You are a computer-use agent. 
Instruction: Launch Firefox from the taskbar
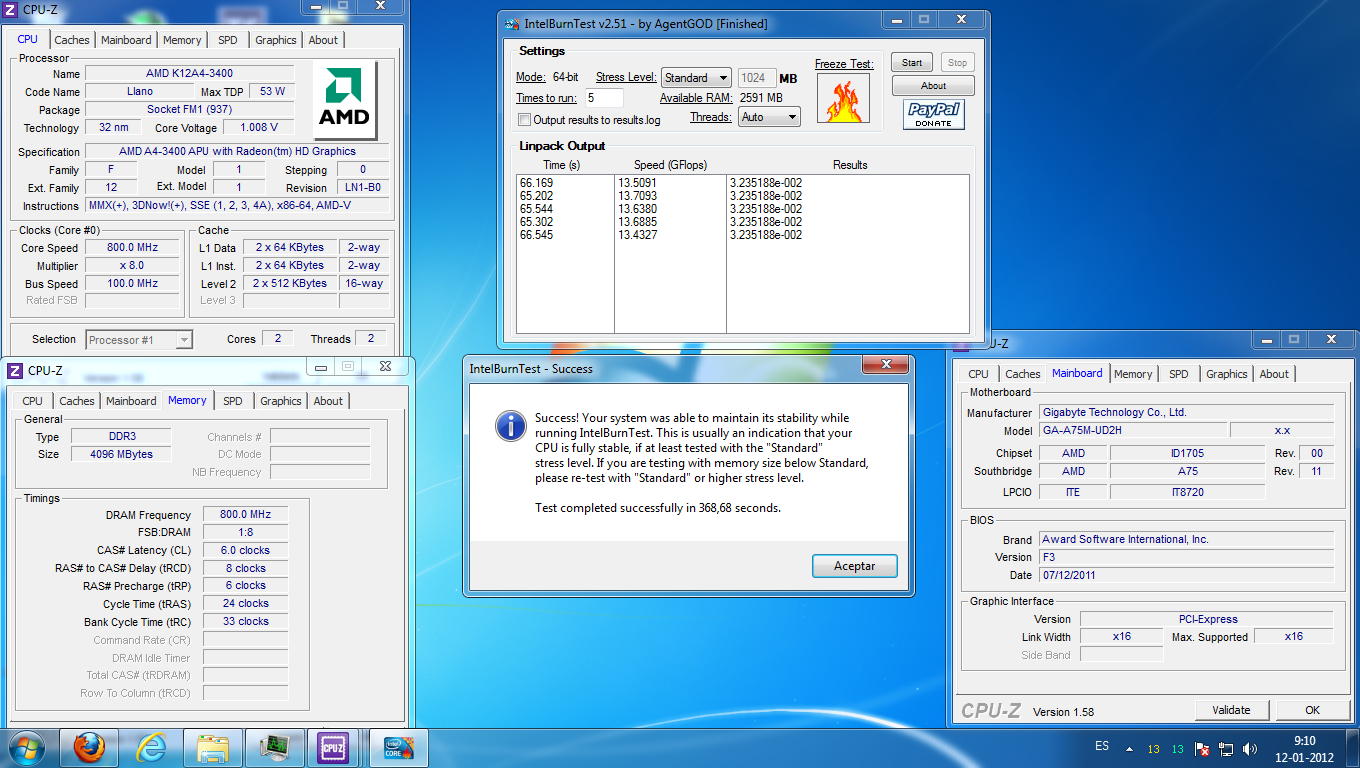89,748
